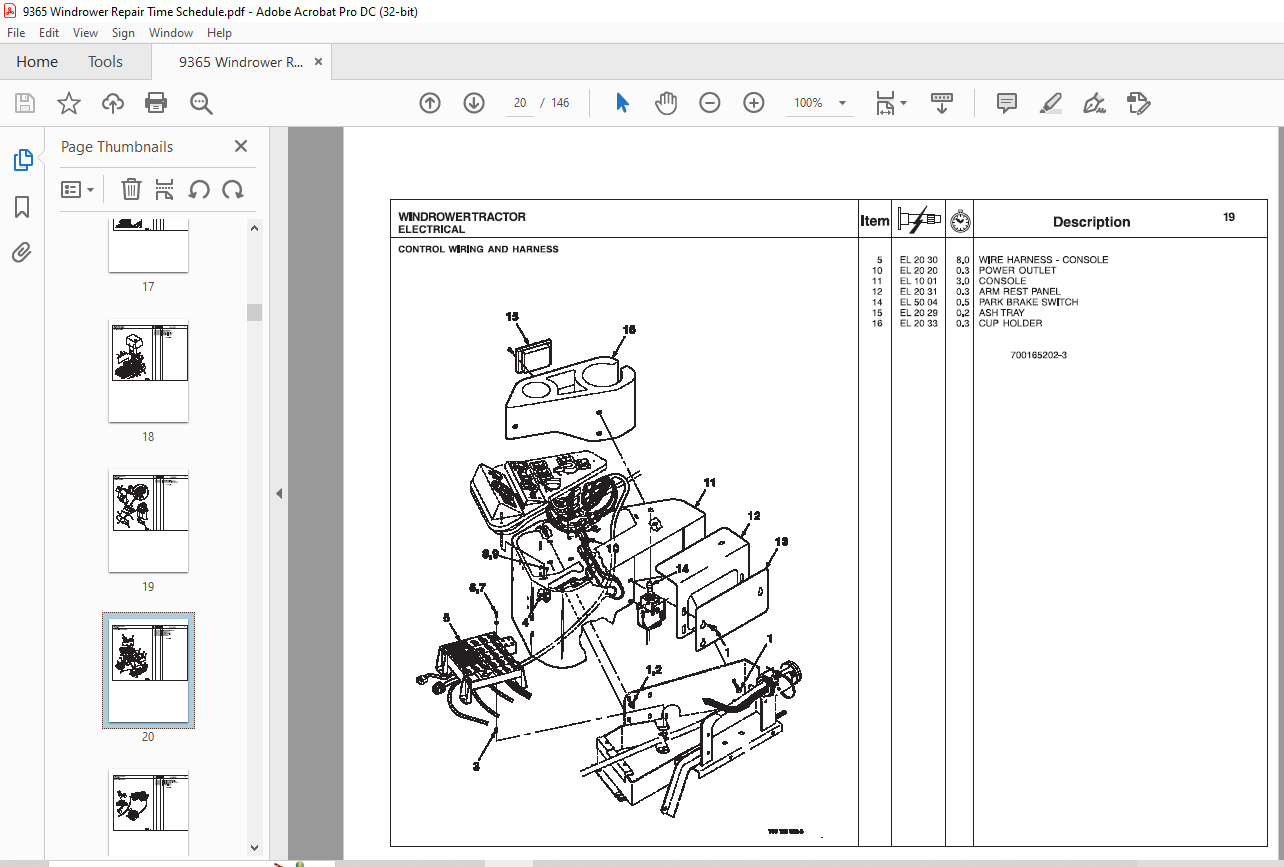Open the Bookmarks sidebar panel
Viewport: 1284px width, 867px height.
pos(22,207)
